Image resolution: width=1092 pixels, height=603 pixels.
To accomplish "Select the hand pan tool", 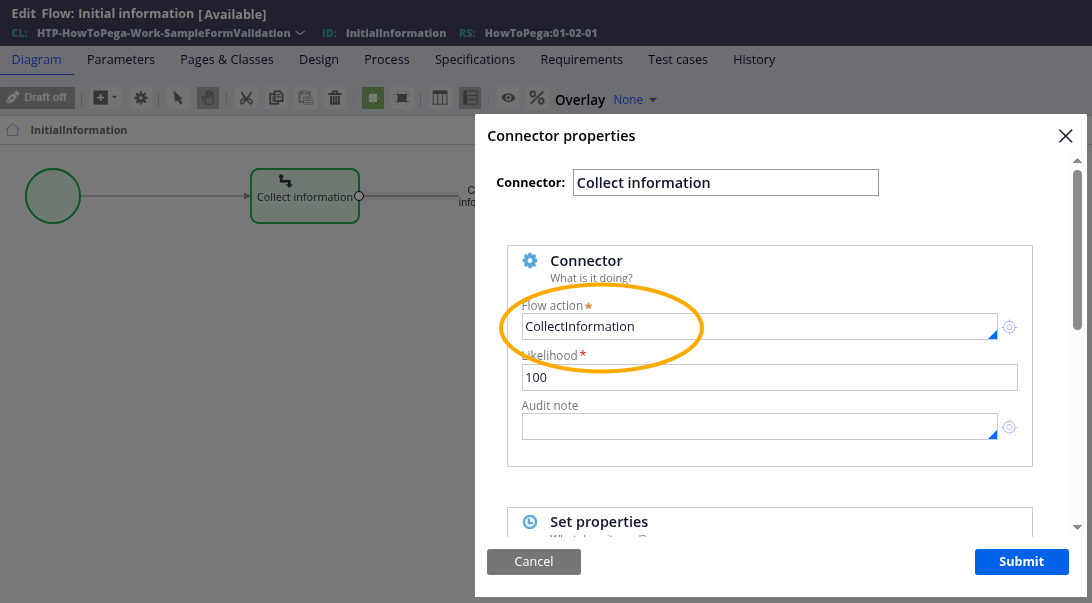I will pyautogui.click(x=207, y=98).
